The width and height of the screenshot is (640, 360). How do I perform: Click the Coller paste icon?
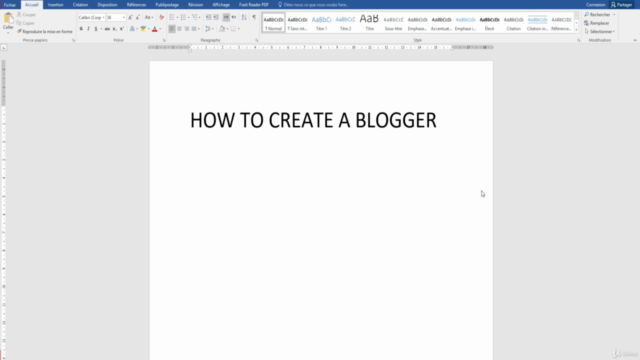8,19
